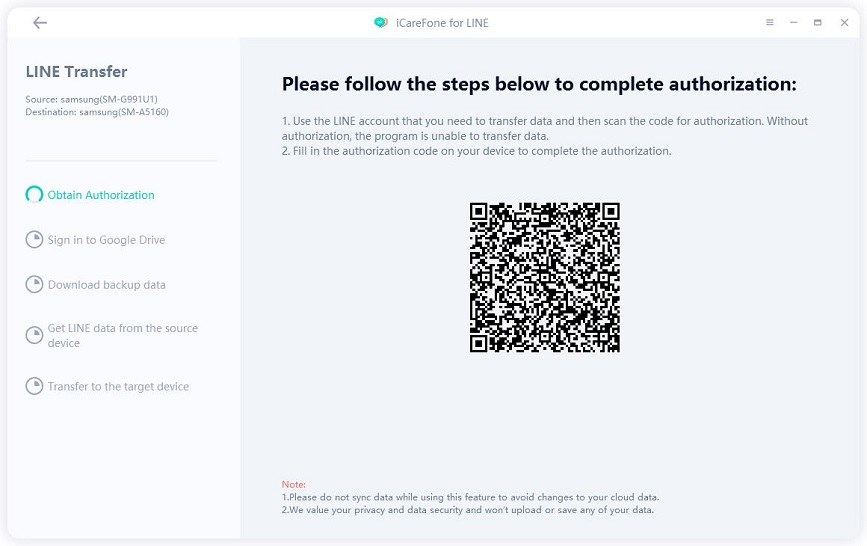This screenshot has width=867, height=546.
Task: Click the Sign in to Google Drive step icon
Action: pos(34,240)
